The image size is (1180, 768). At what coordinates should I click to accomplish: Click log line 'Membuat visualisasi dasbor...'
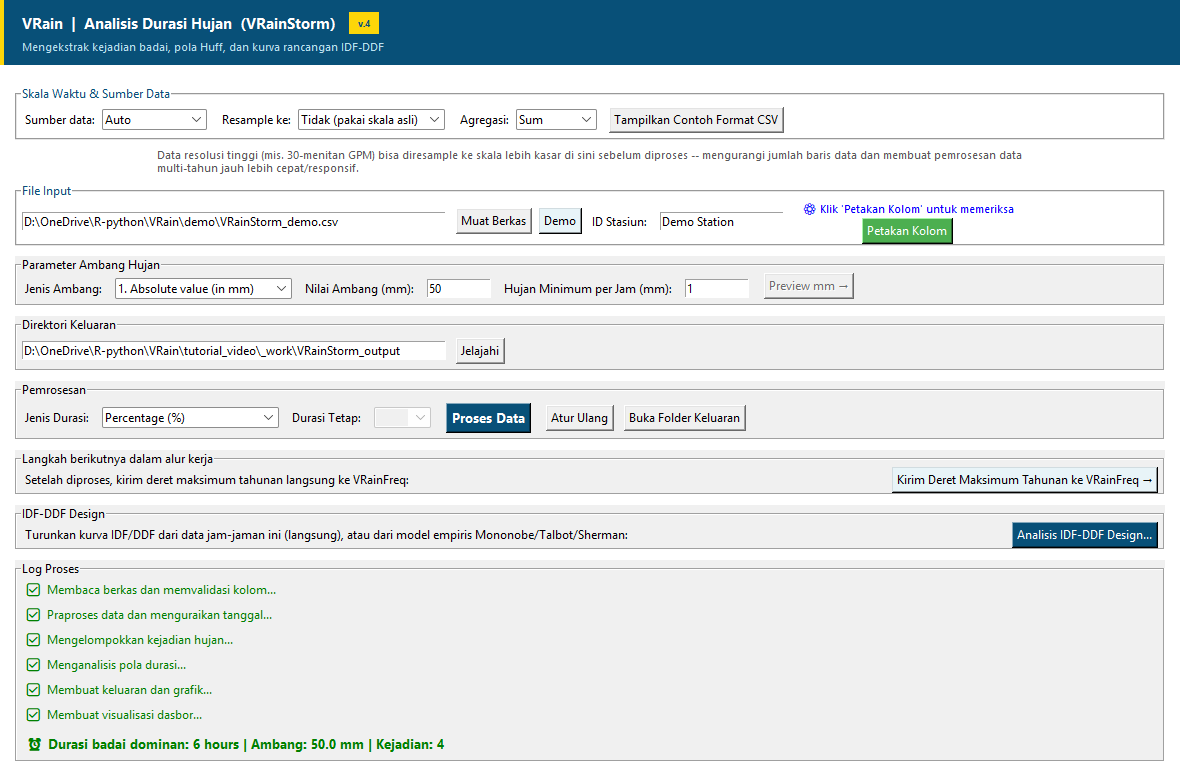pos(125,715)
